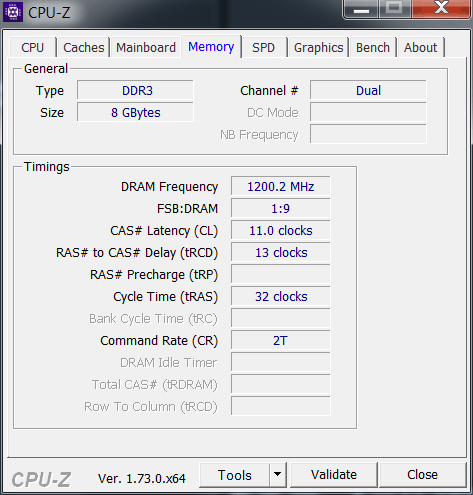473x495 pixels.
Task: Click the DDR3 memory type value
Action: 135,90
